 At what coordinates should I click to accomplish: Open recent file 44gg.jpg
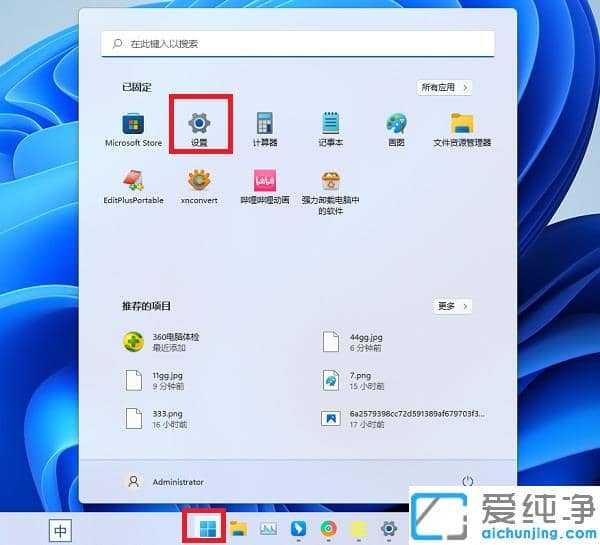click(352, 342)
